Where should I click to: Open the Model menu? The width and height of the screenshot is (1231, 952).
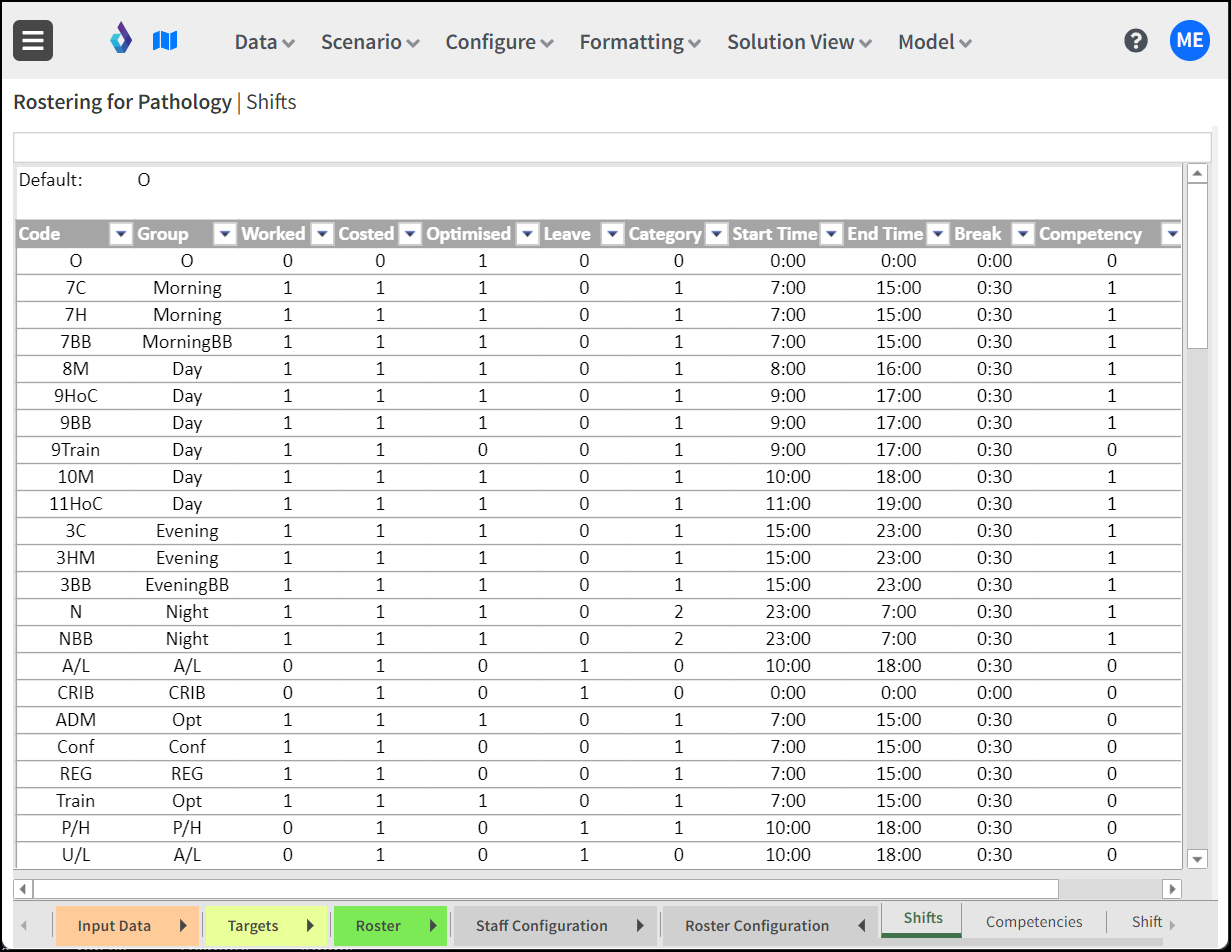click(x=935, y=42)
